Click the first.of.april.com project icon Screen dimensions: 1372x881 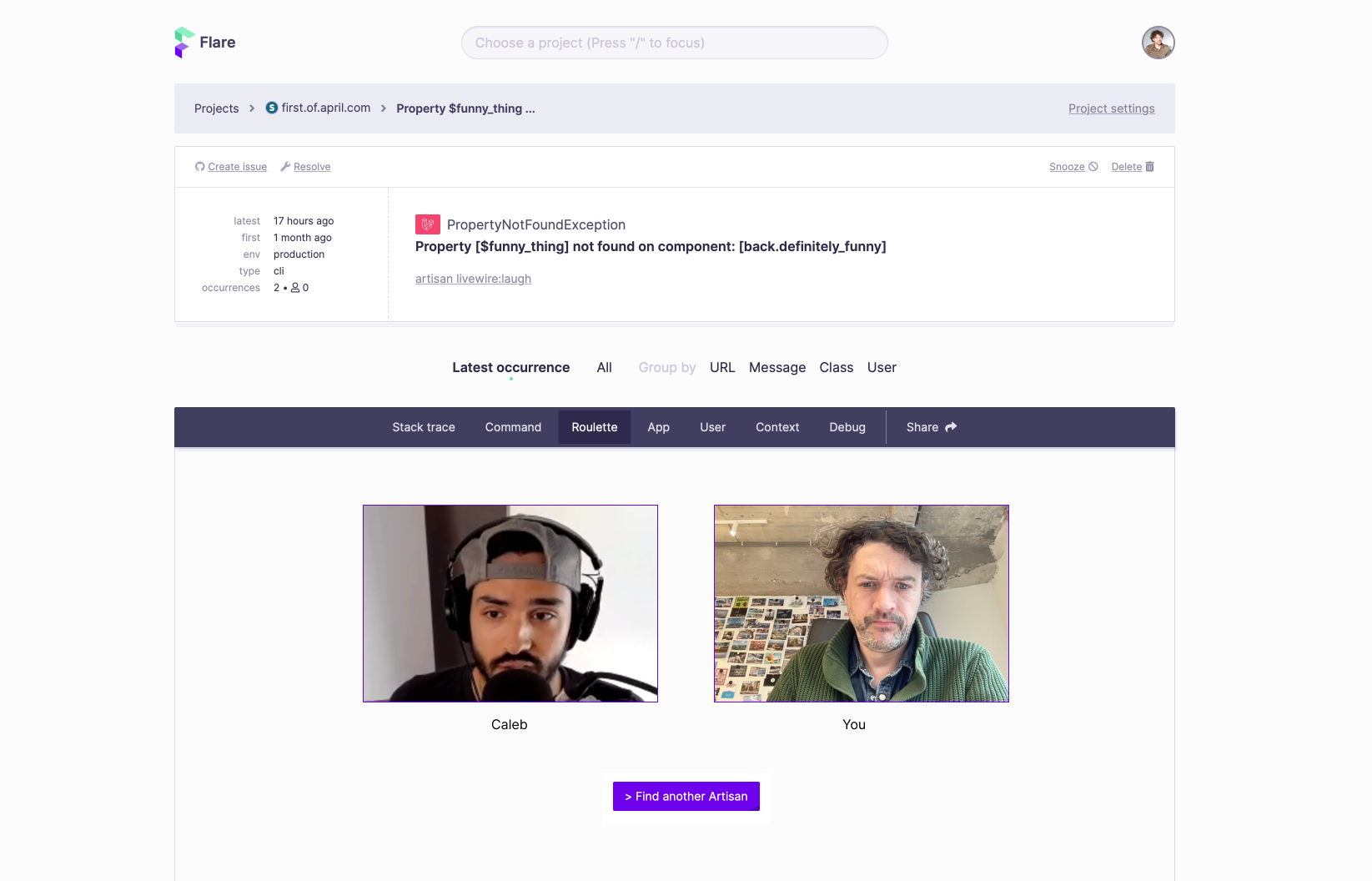(x=272, y=108)
